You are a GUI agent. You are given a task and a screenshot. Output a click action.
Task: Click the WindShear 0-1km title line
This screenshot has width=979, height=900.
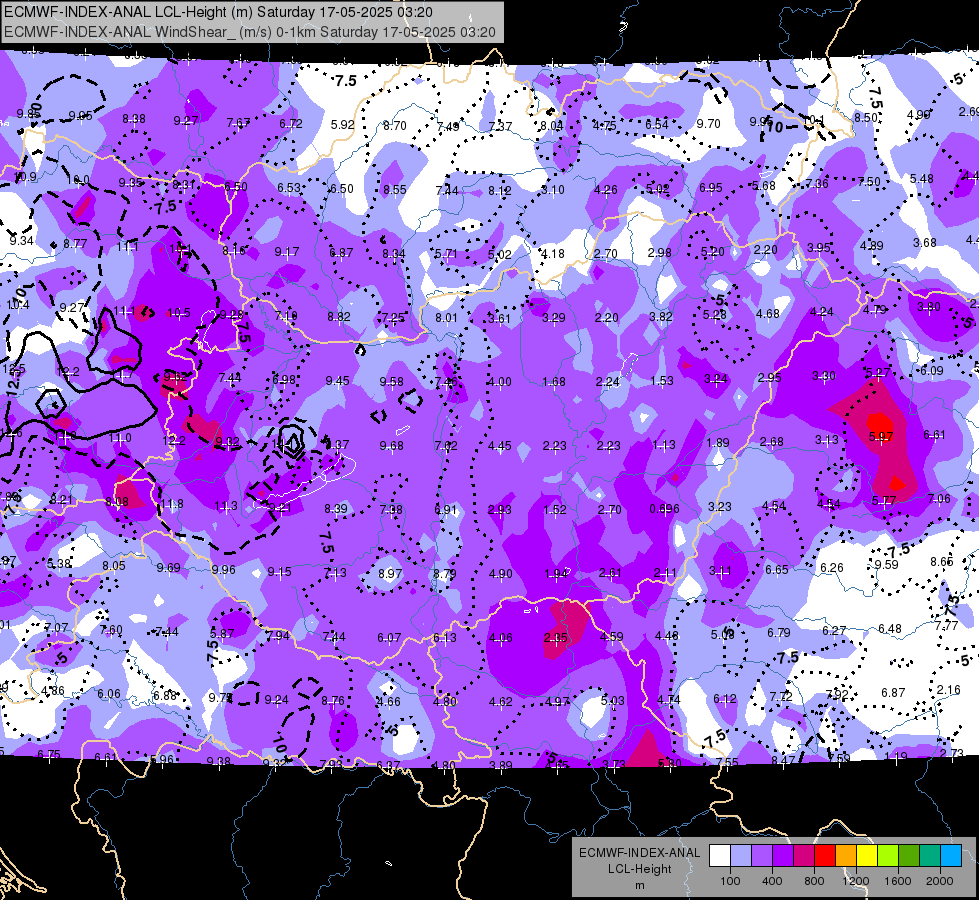tap(250, 32)
